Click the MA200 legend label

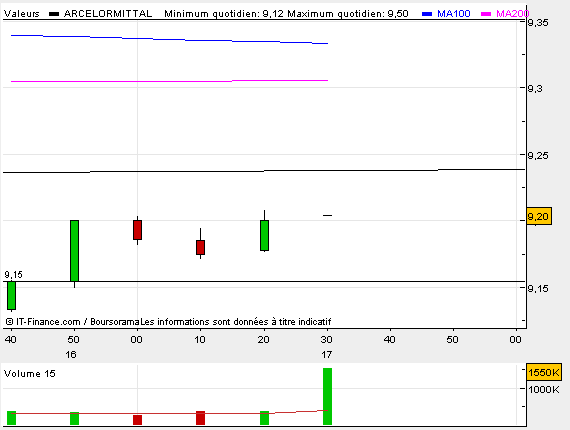513,14
